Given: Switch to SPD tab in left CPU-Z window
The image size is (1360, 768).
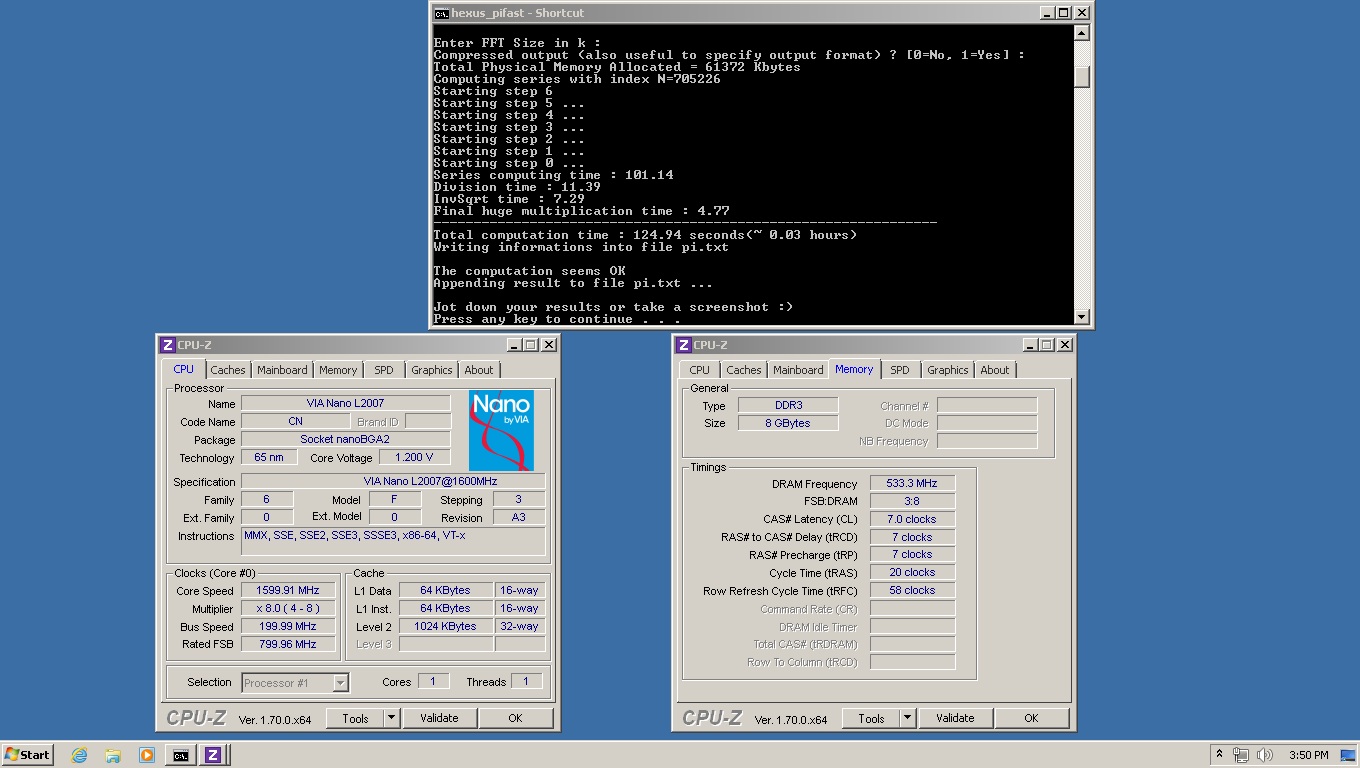Looking at the screenshot, I should click(384, 370).
